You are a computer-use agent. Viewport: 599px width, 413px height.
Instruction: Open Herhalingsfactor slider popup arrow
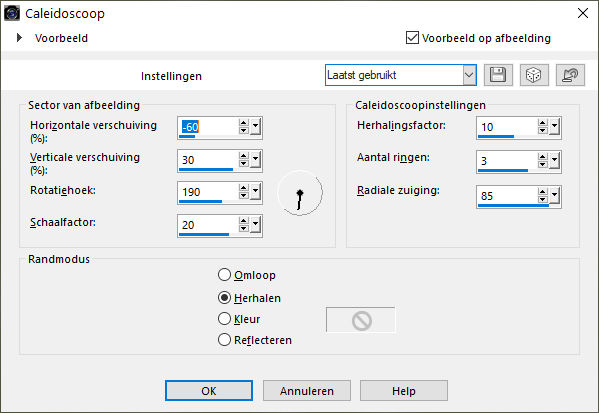[554, 126]
